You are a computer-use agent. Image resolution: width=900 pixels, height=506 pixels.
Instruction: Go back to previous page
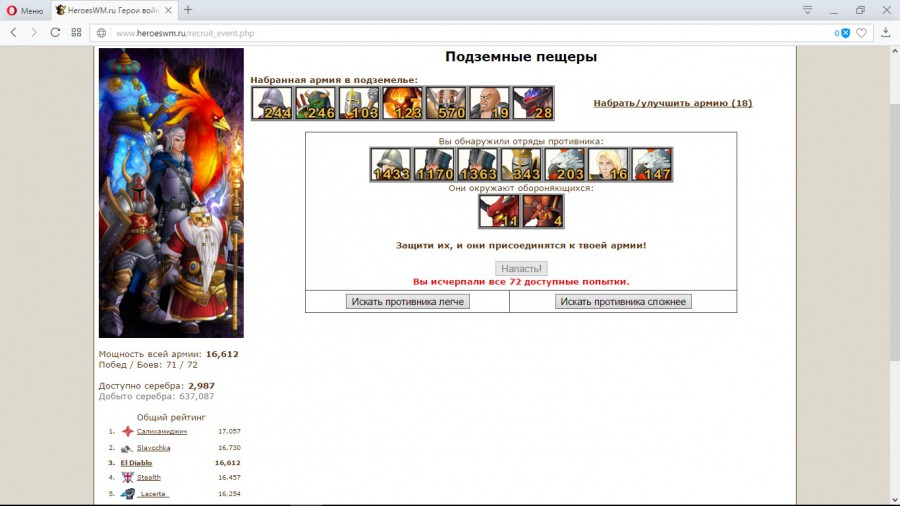click(14, 33)
